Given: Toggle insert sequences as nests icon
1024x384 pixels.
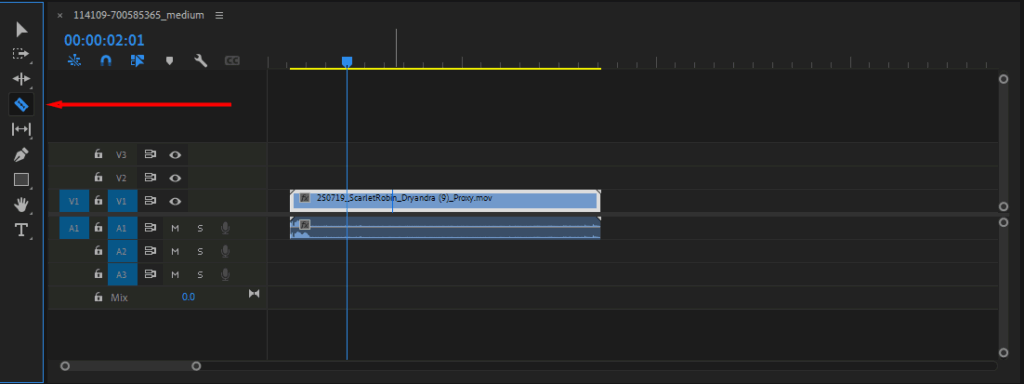Looking at the screenshot, I should 74,61.
